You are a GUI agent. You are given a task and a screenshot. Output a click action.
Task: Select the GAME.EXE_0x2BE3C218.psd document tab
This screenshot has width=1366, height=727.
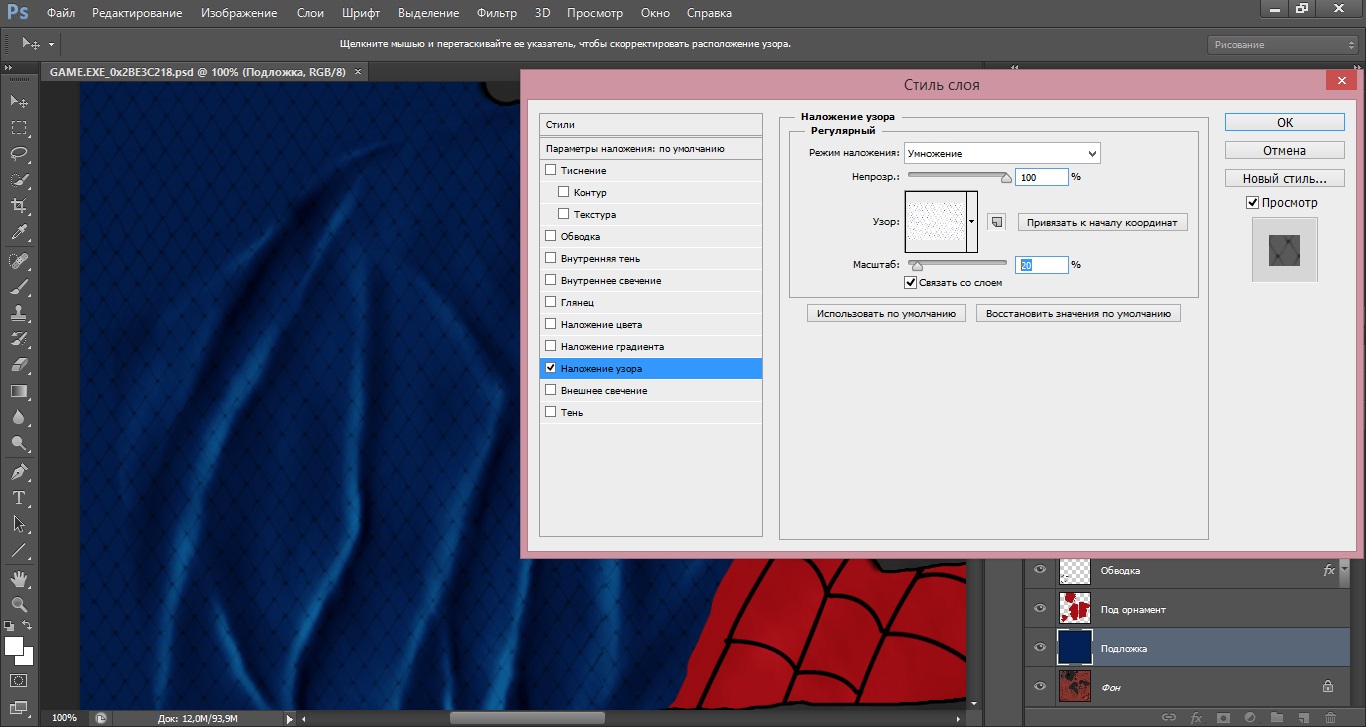[198, 72]
